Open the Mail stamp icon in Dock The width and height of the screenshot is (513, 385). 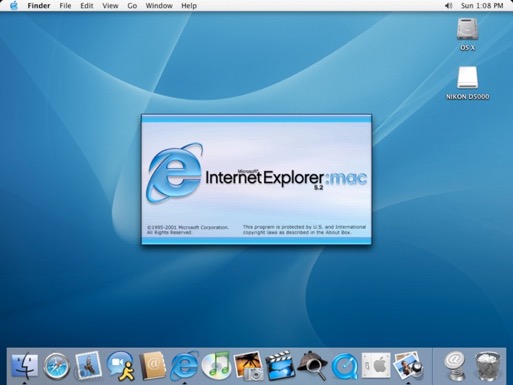coord(88,366)
